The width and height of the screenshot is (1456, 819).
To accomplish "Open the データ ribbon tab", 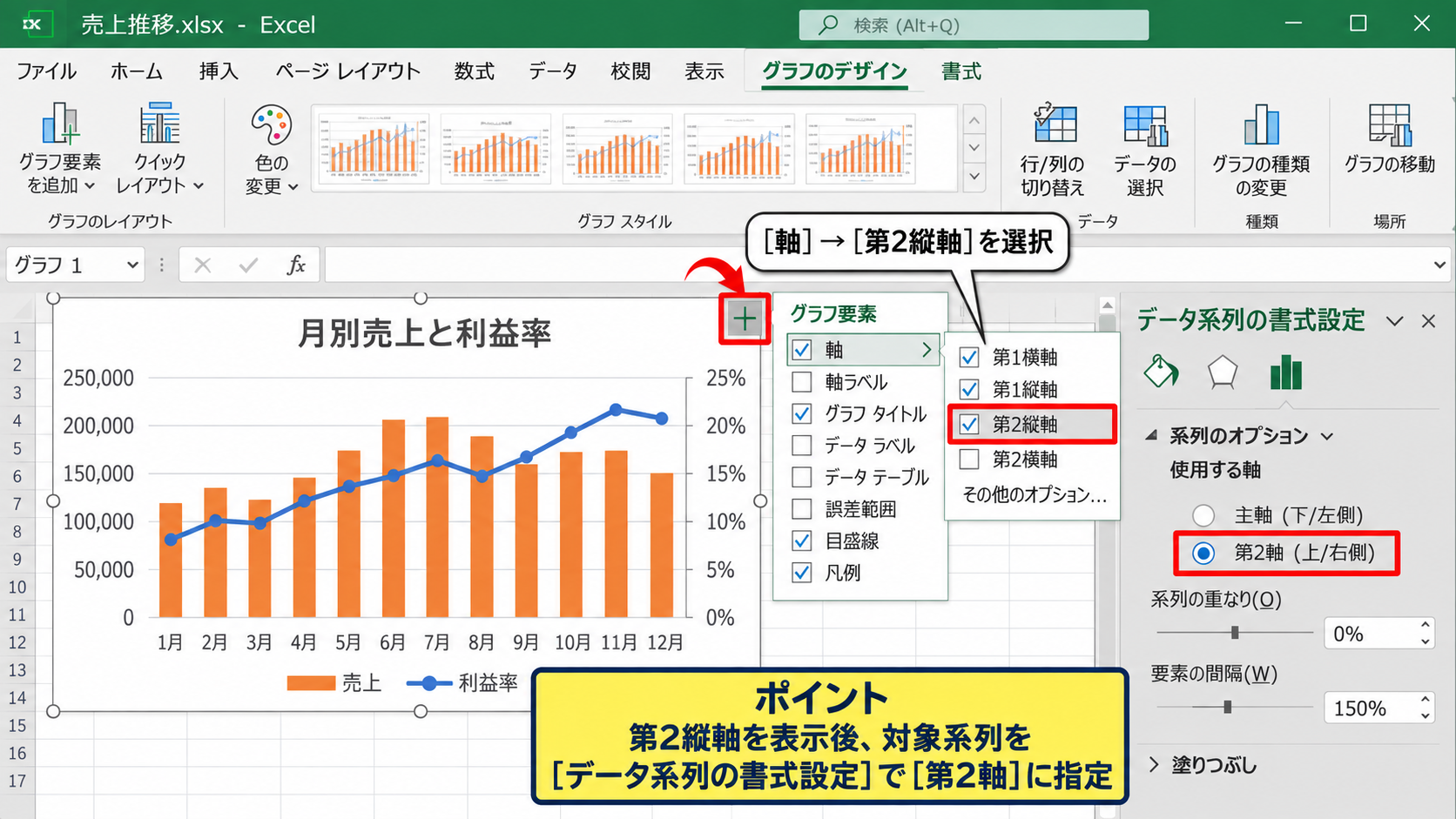I will pos(553,71).
